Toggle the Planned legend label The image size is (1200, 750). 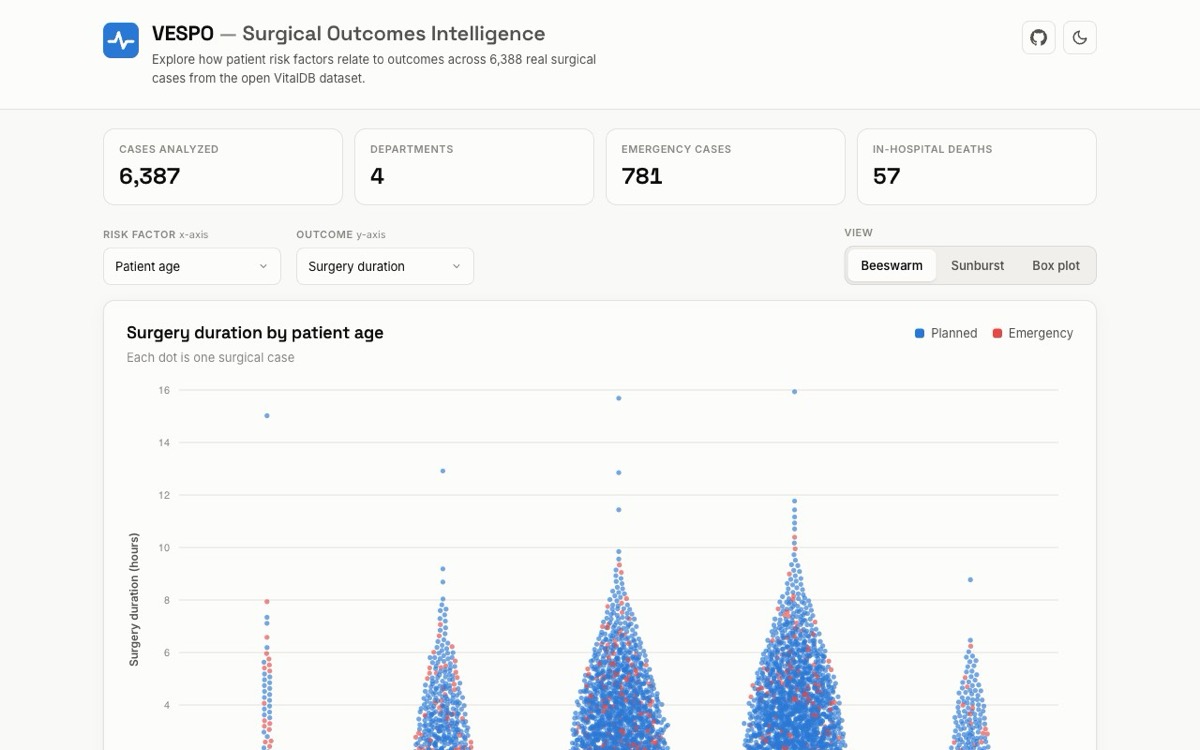pyautogui.click(x=954, y=333)
